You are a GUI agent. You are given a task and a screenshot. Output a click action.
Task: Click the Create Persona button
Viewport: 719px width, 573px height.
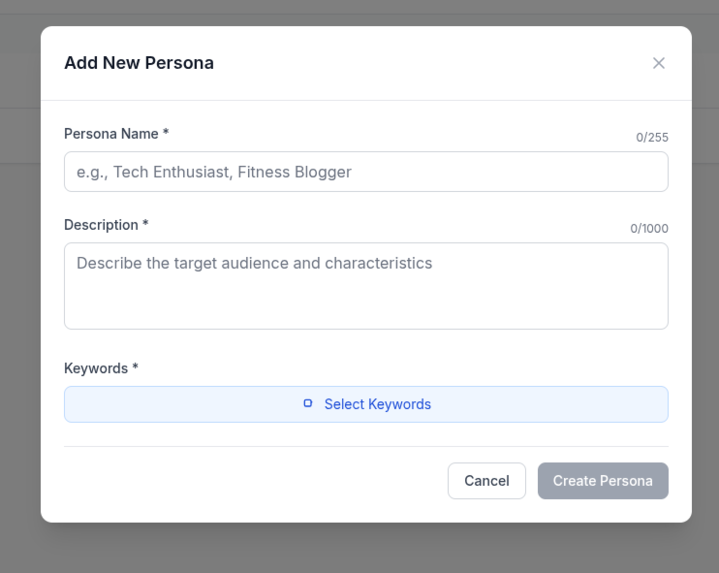(x=602, y=481)
